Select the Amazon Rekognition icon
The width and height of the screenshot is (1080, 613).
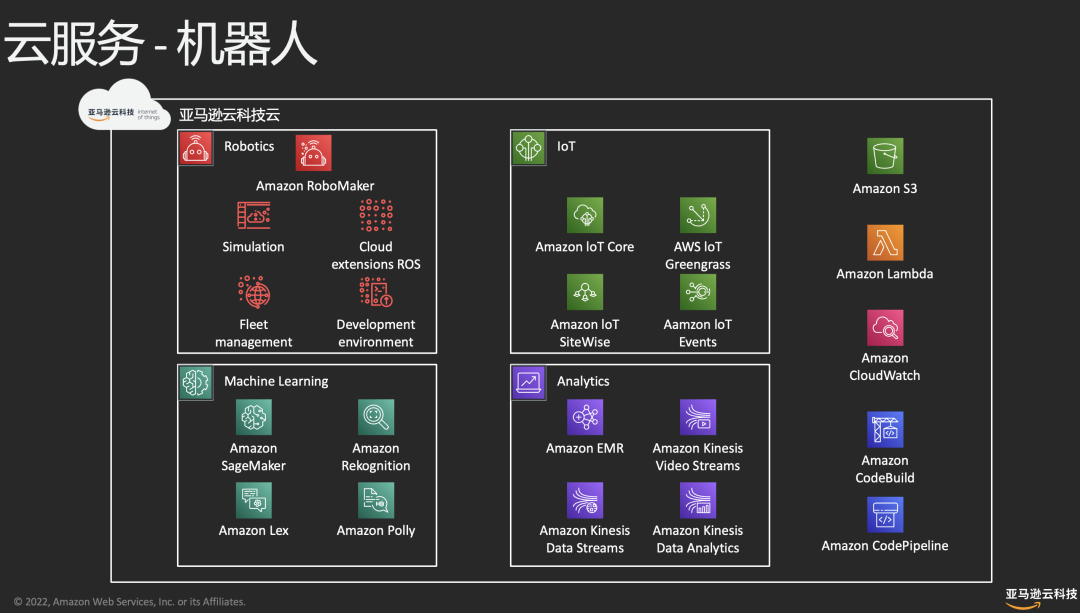pos(376,417)
